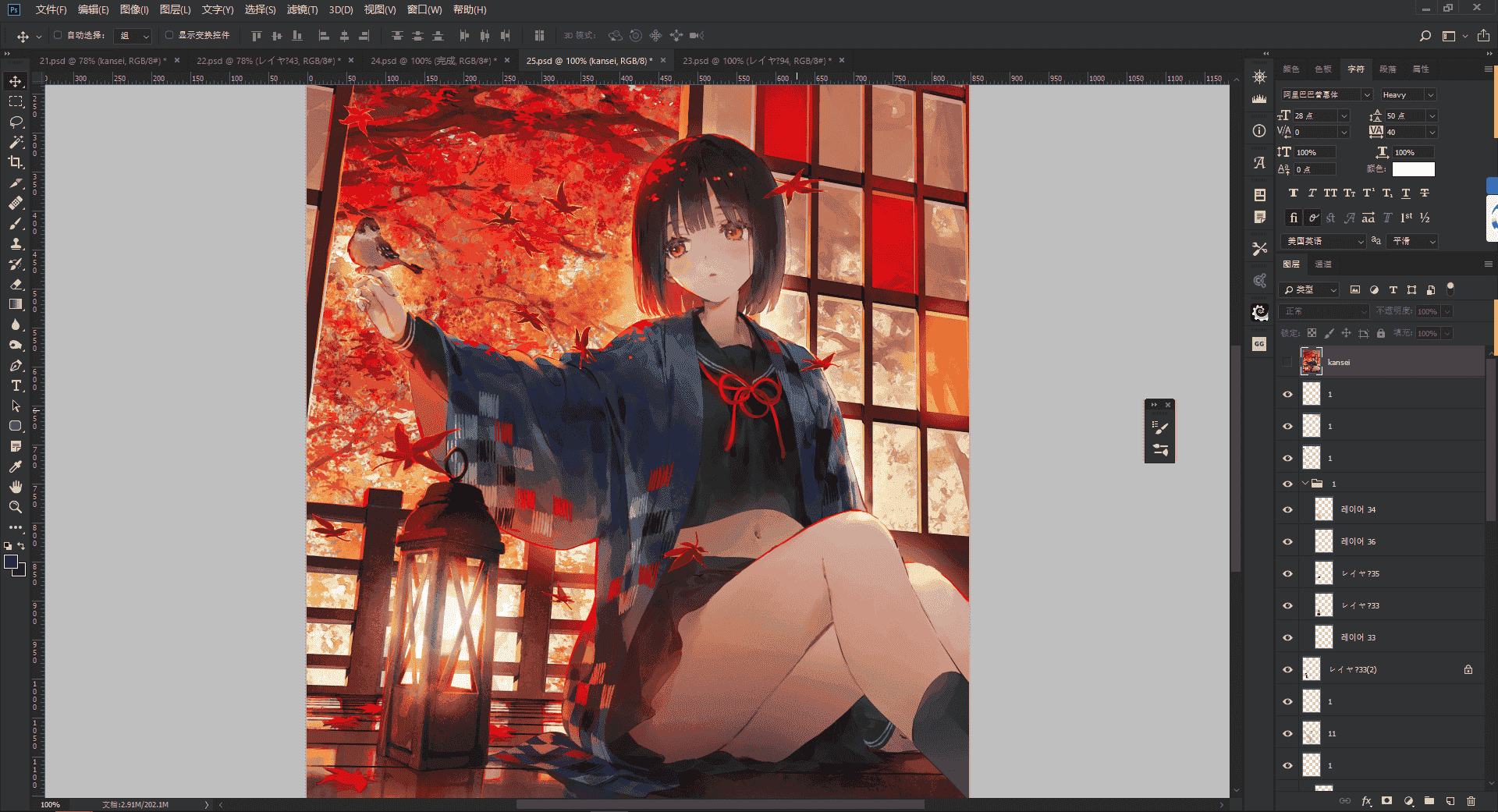Add layer style with fx icon
This screenshot has width=1498, height=812.
pos(1366,801)
